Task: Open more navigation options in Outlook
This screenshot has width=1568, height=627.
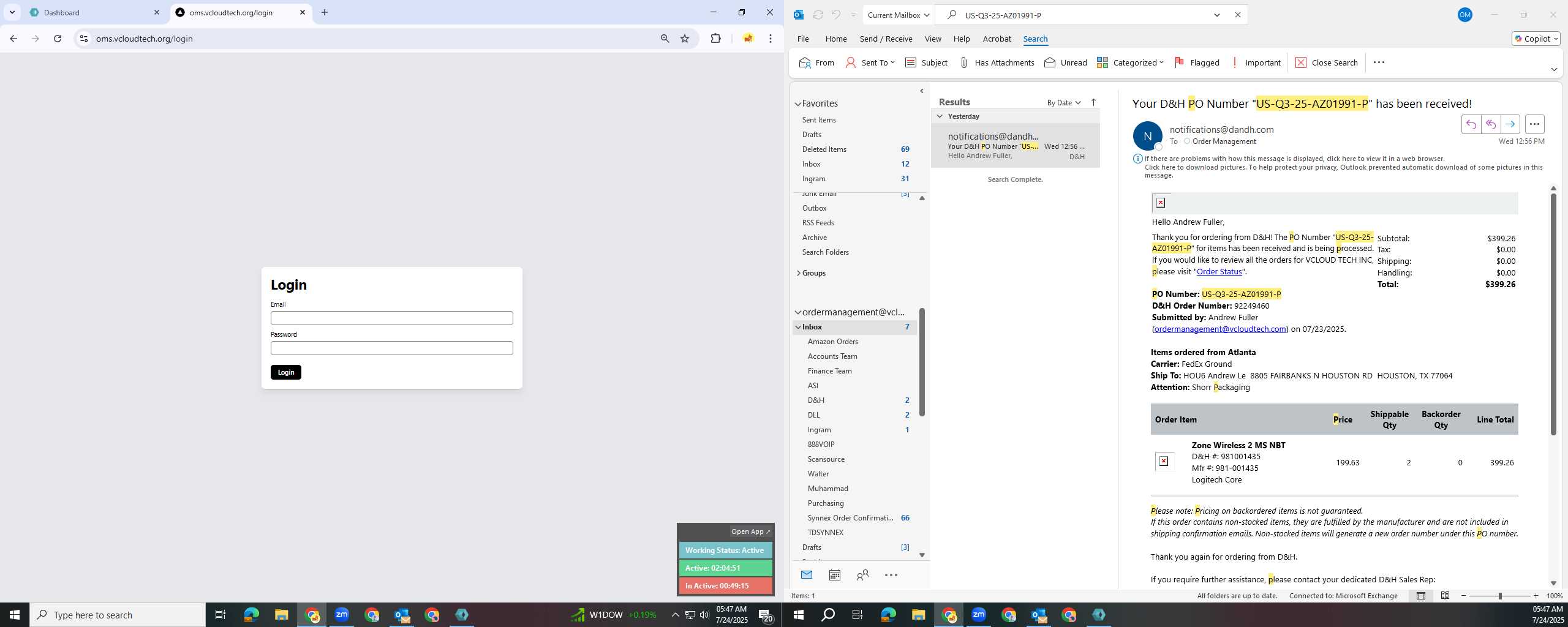Action: (x=891, y=575)
